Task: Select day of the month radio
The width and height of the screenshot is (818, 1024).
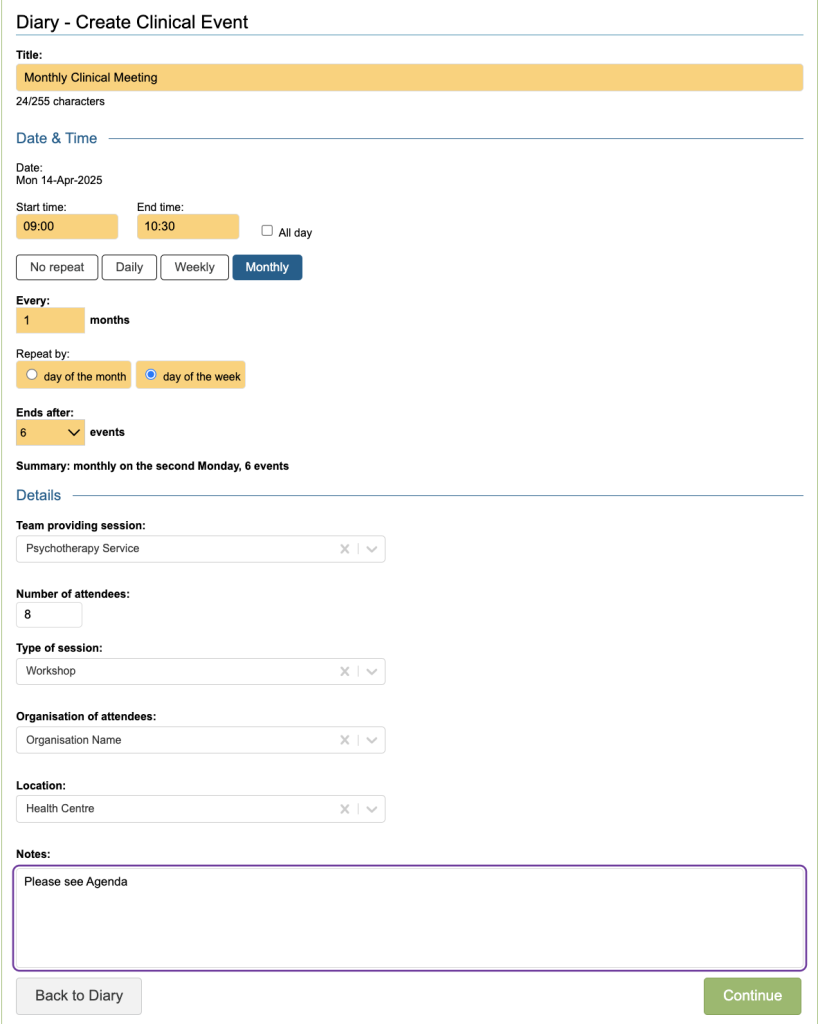Action: [x=32, y=376]
